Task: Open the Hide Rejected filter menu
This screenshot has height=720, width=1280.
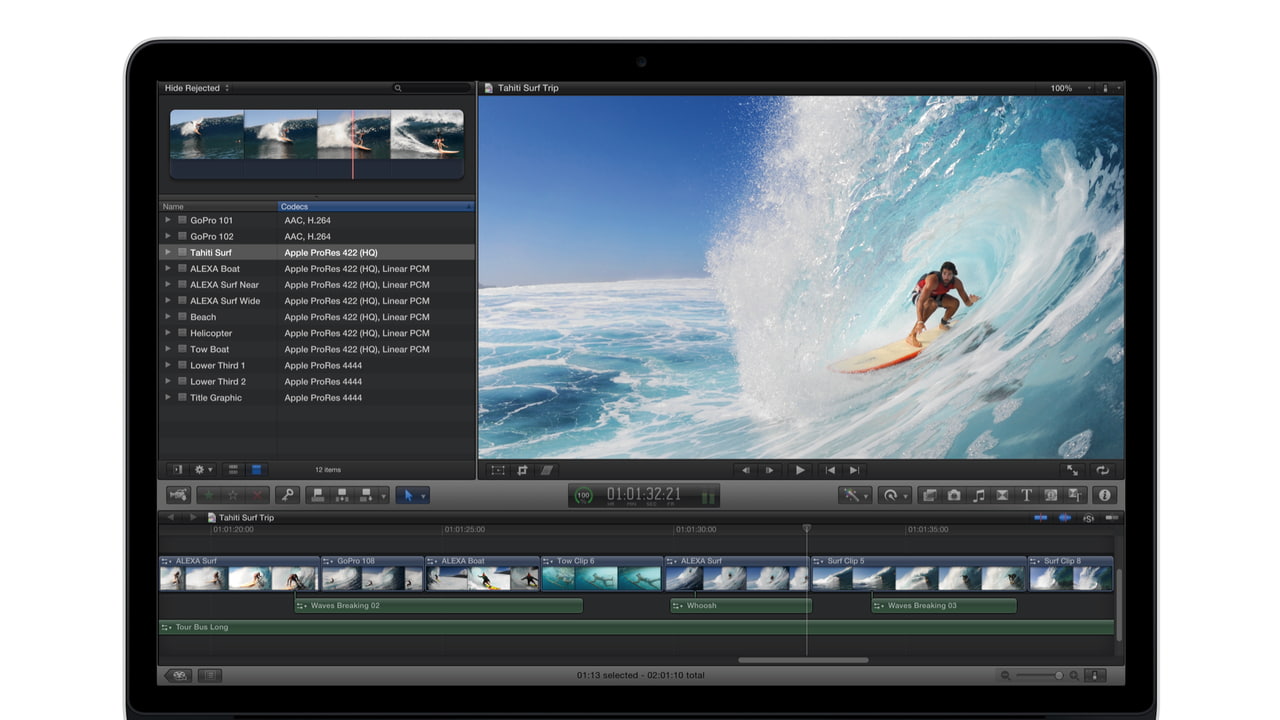Action: (x=190, y=88)
